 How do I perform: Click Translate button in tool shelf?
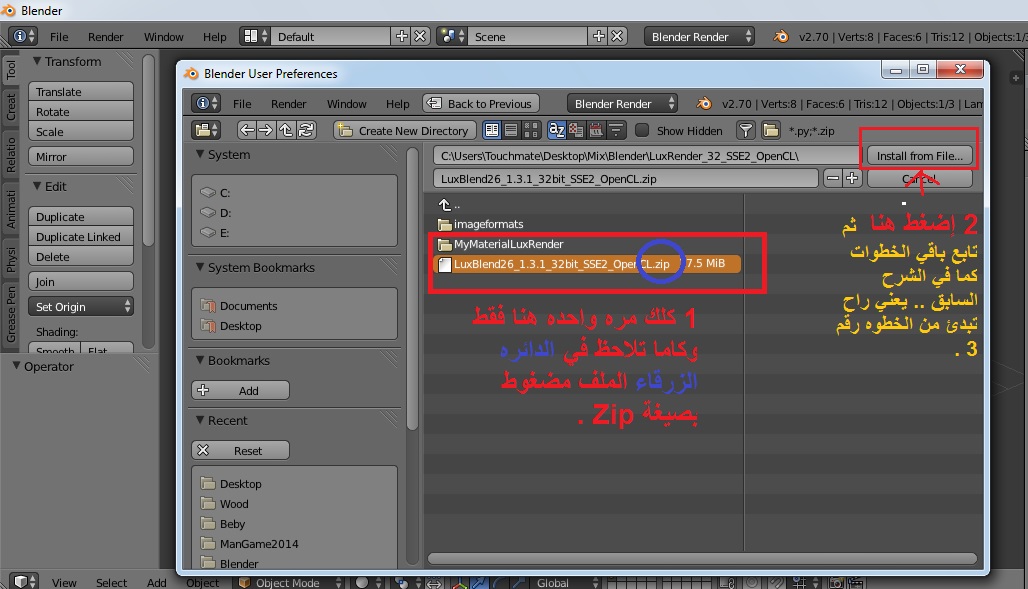point(81,92)
